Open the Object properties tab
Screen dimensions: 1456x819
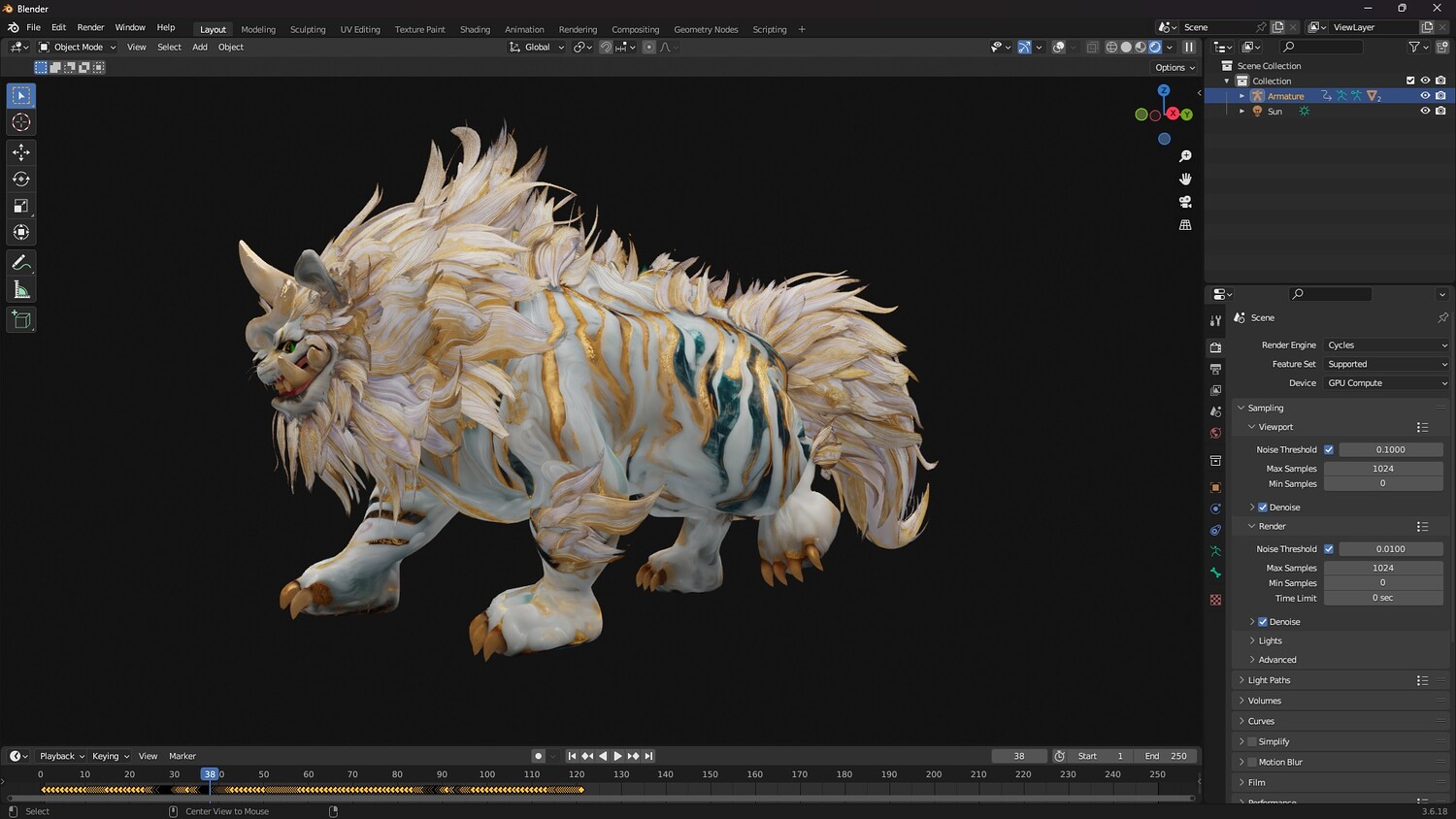pyautogui.click(x=1215, y=487)
